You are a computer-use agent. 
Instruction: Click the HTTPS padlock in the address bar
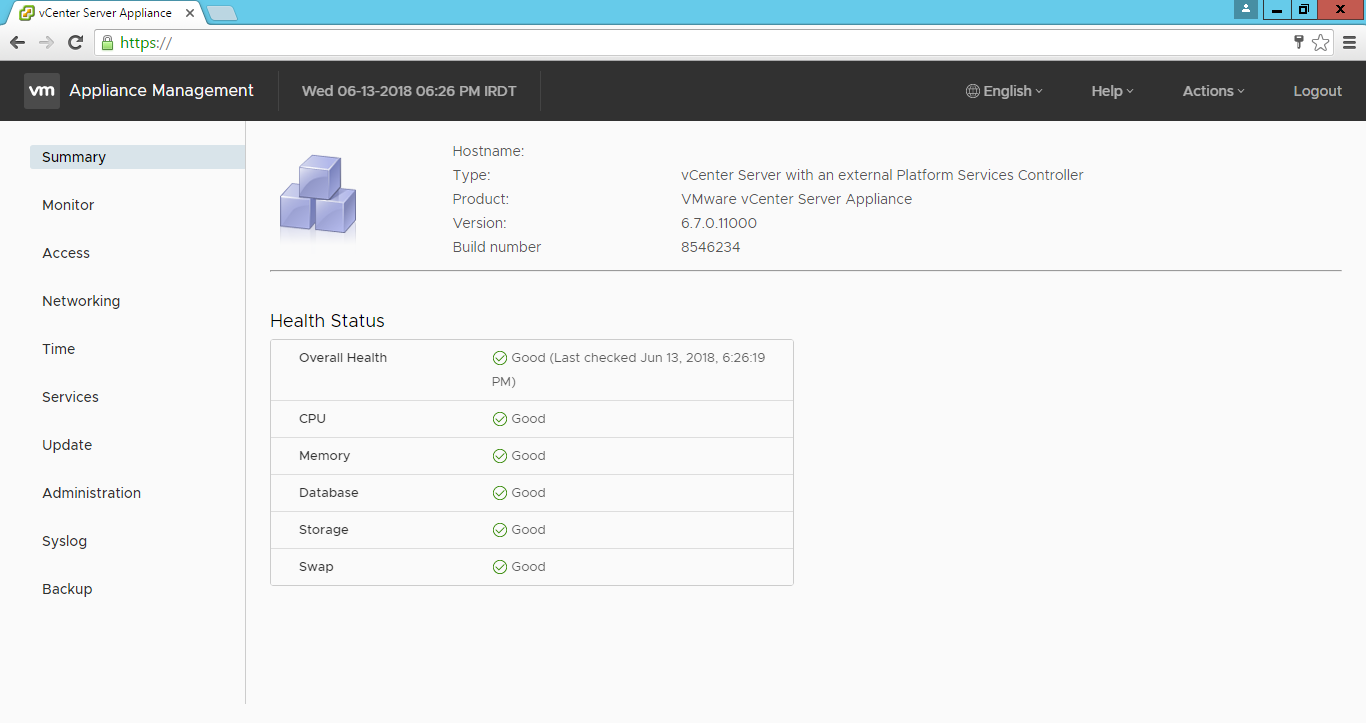click(x=106, y=44)
